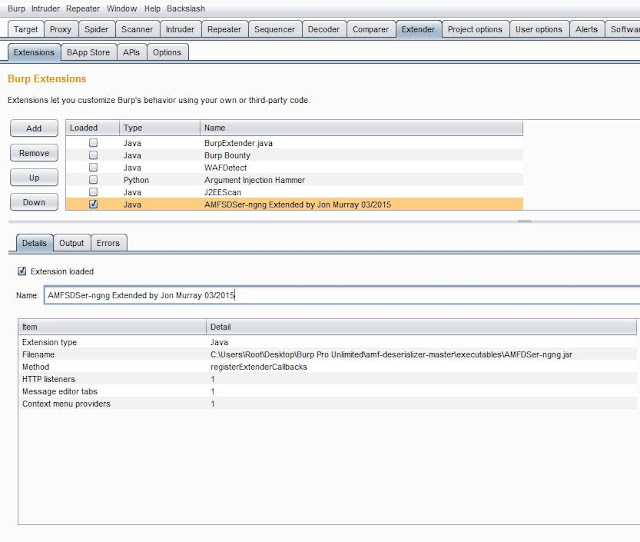Switch to the User options tab
This screenshot has width=640, height=542.
(539, 29)
